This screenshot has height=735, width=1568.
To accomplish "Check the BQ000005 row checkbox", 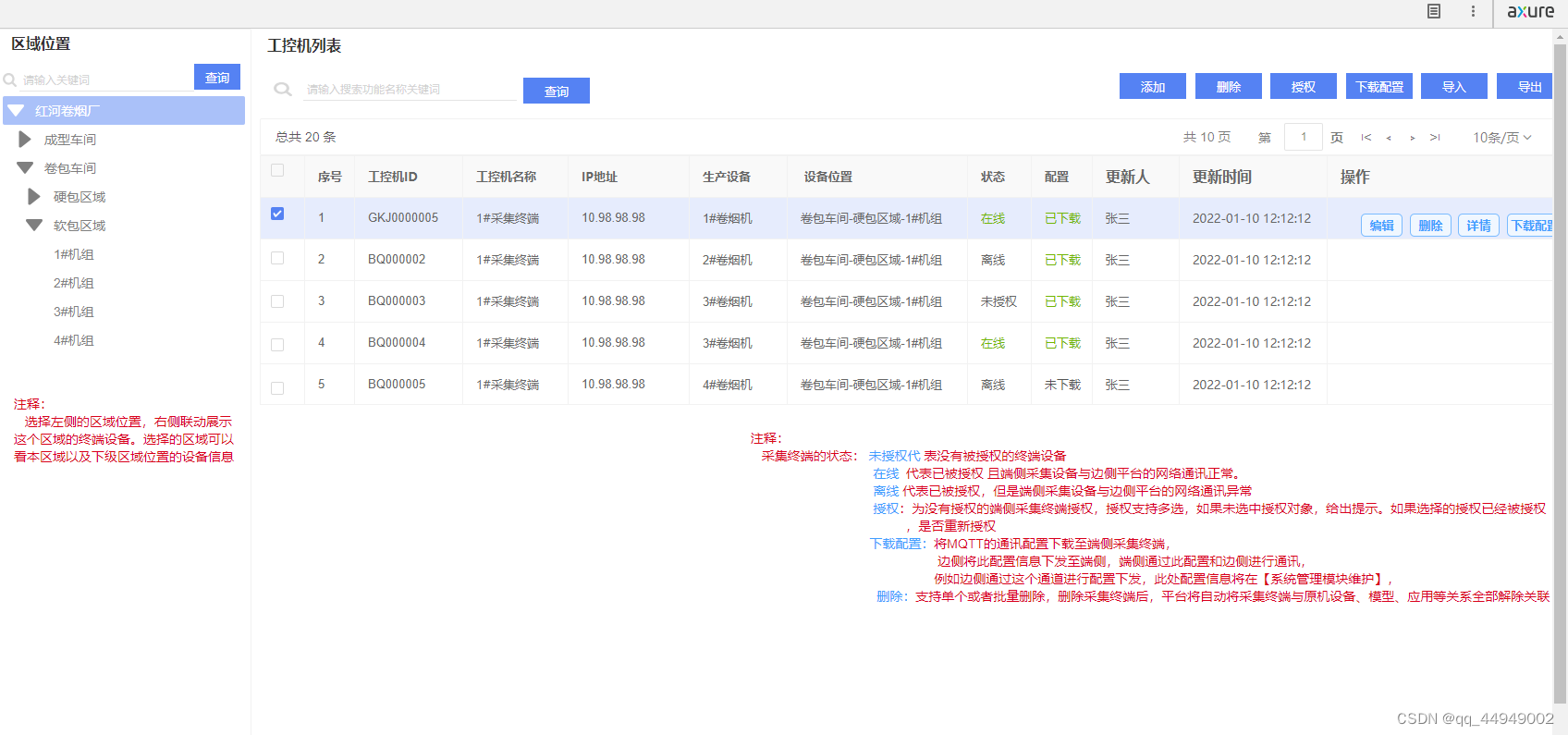I will pyautogui.click(x=277, y=388).
